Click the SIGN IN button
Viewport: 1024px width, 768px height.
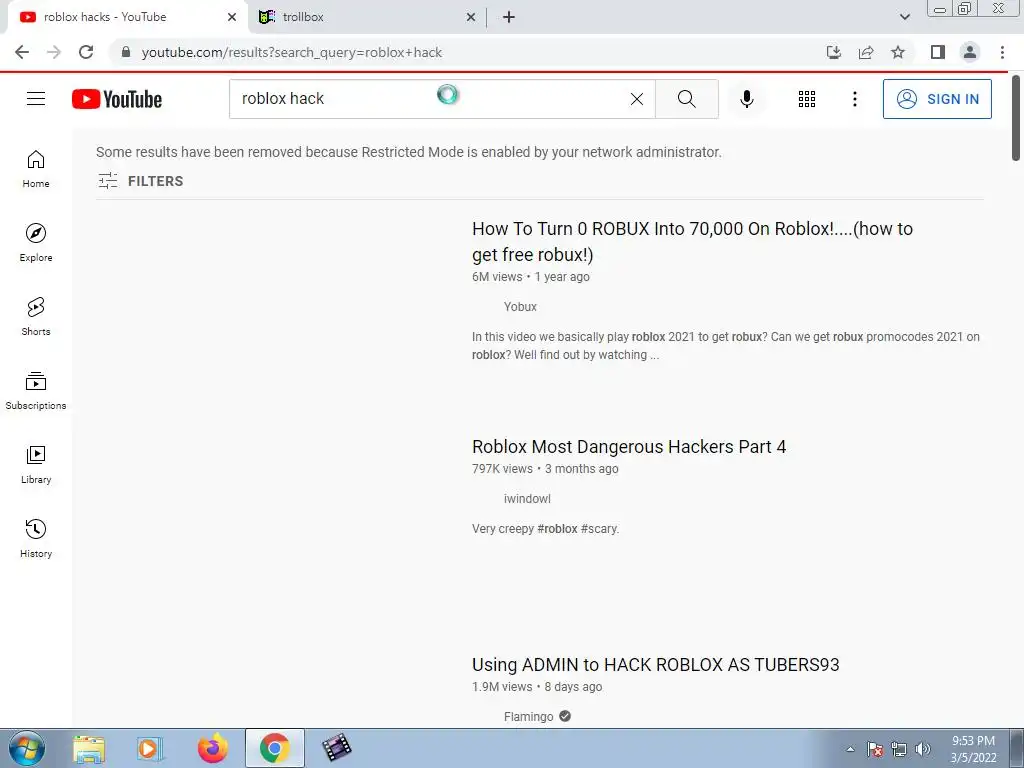(x=937, y=99)
